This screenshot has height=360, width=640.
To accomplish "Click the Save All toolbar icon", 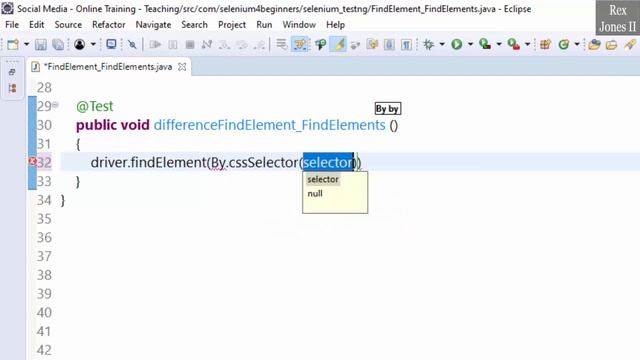I will 58,44.
